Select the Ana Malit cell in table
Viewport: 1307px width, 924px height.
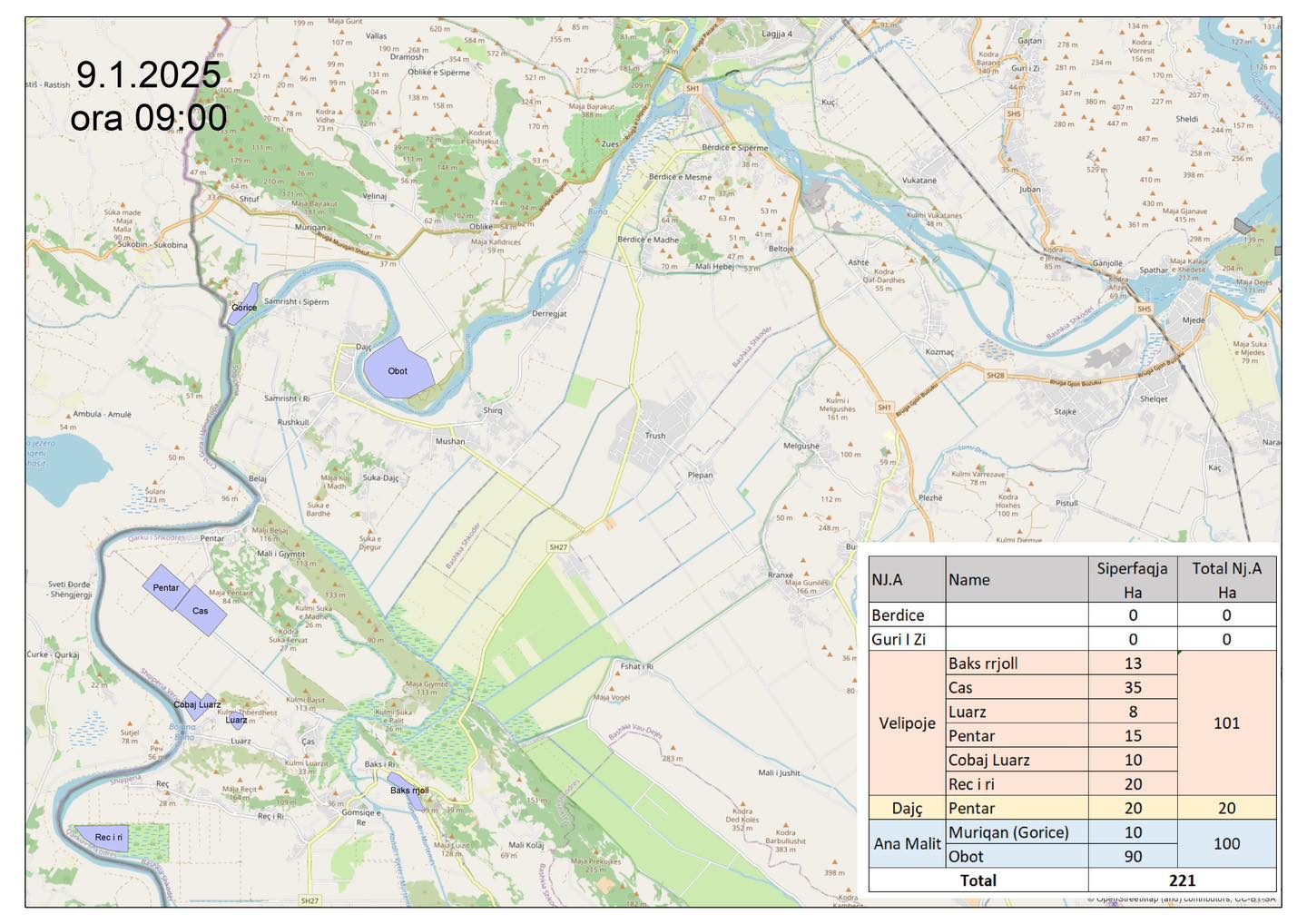tap(906, 844)
